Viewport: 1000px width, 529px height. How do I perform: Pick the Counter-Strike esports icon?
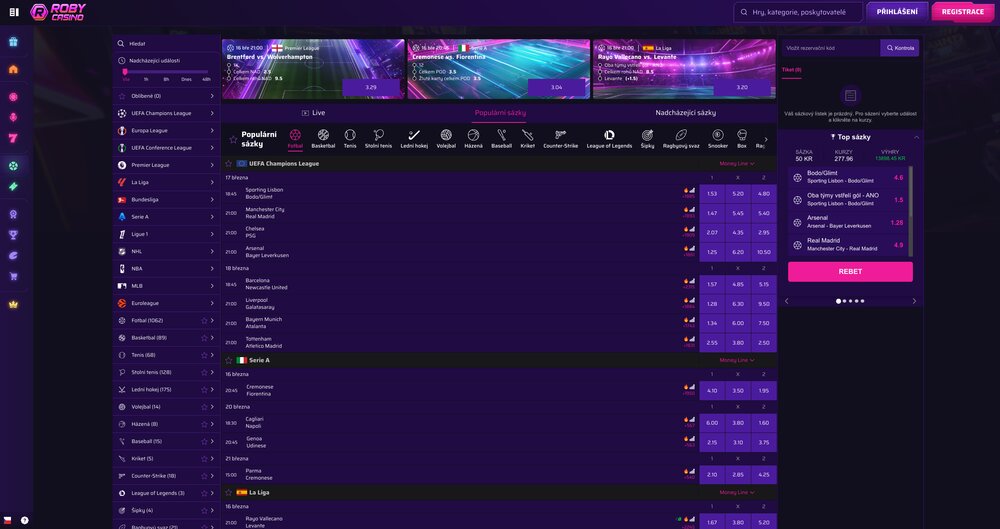tap(563, 134)
